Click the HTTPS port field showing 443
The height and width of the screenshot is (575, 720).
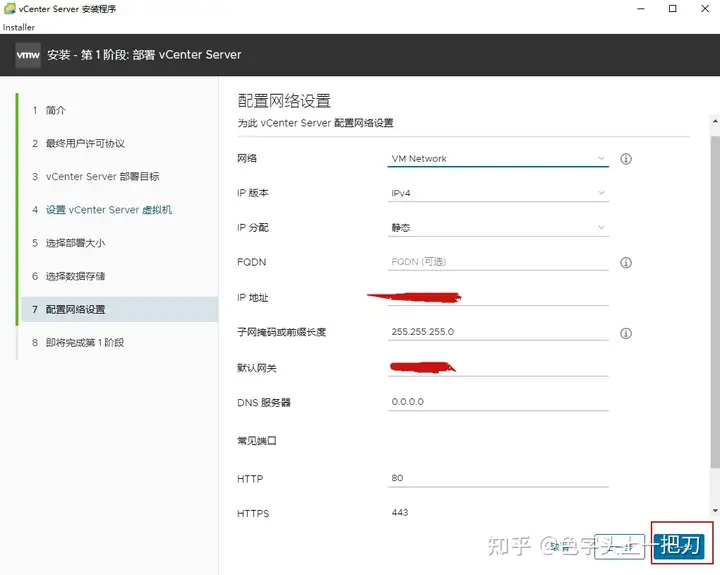[x=498, y=513]
